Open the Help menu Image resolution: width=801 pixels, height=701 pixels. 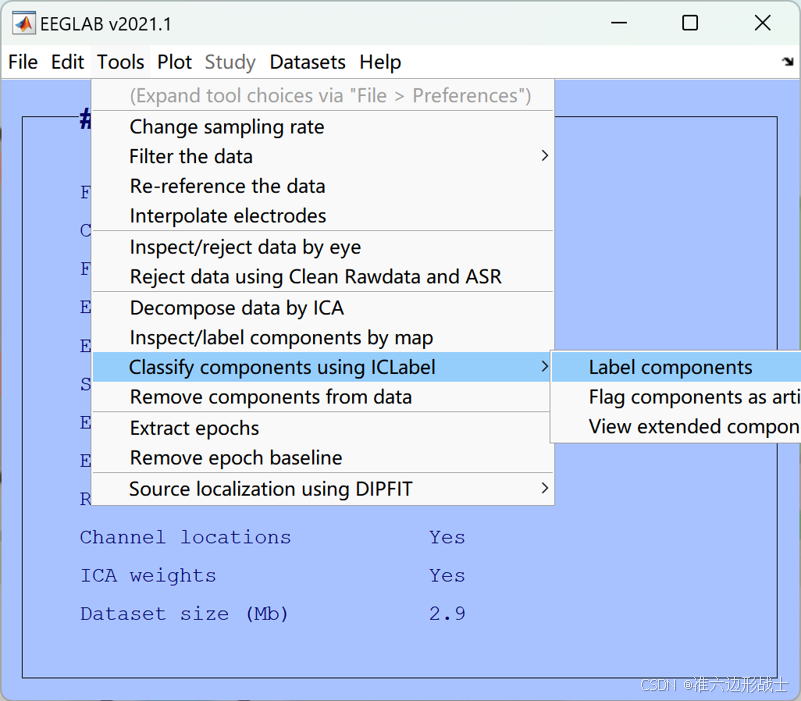tap(380, 62)
